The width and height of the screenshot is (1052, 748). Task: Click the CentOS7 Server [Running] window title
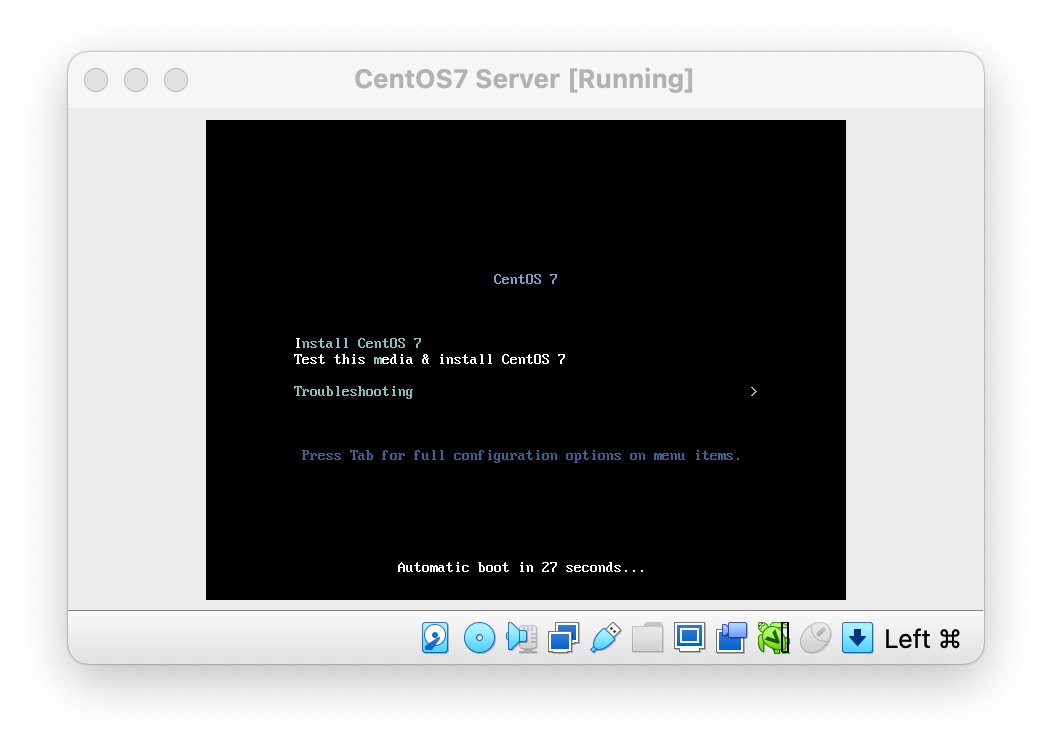pyautogui.click(x=523, y=79)
